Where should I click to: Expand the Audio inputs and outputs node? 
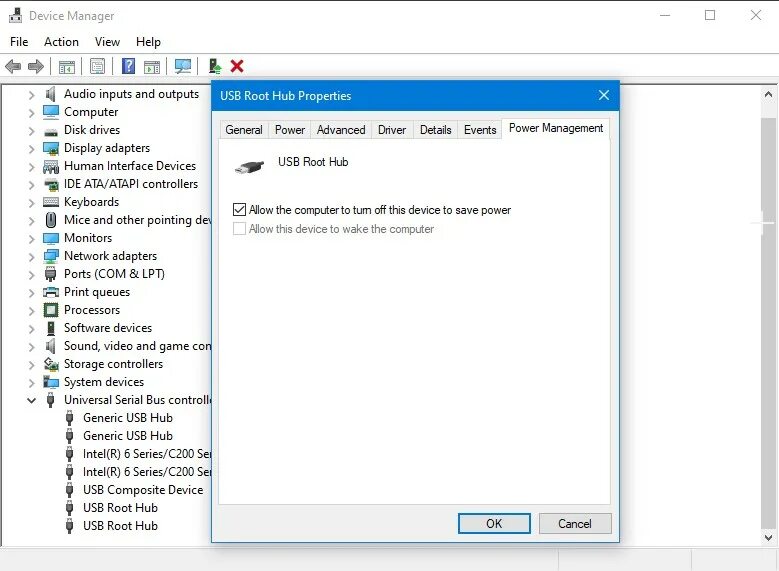pyautogui.click(x=31, y=94)
